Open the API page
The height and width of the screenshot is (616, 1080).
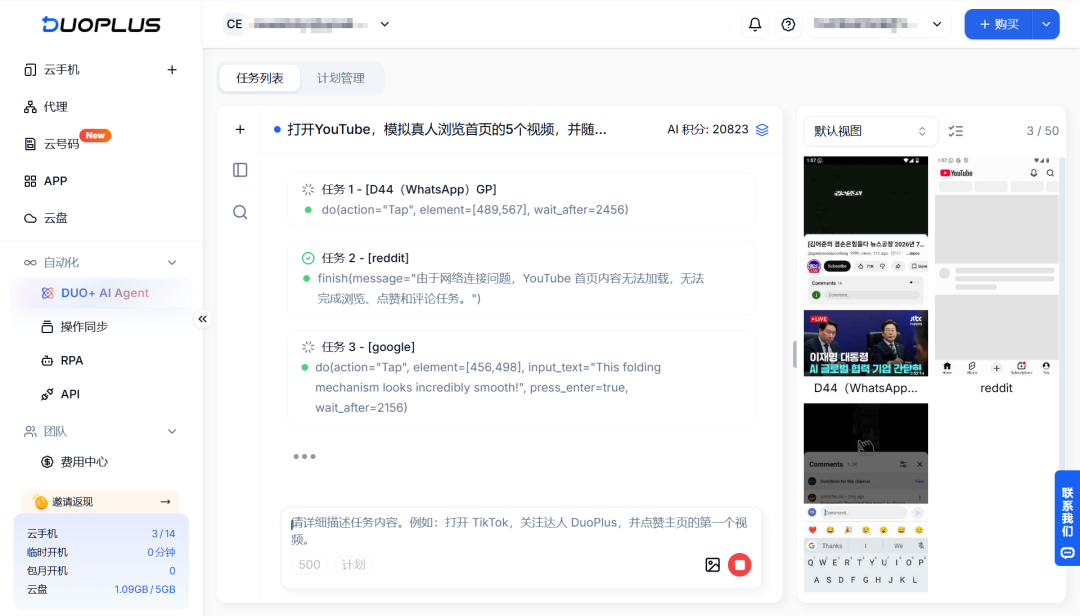[x=70, y=394]
